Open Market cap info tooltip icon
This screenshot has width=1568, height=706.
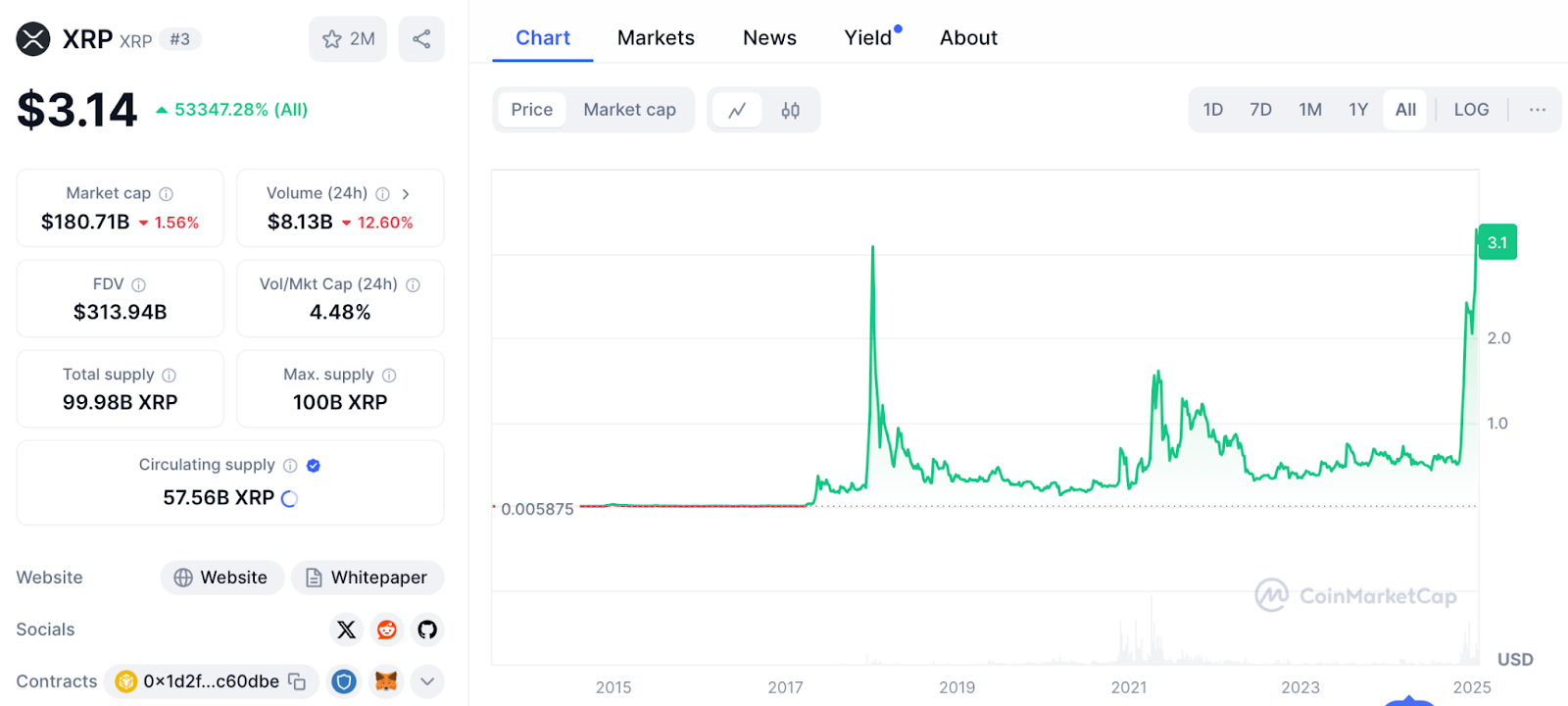point(167,194)
